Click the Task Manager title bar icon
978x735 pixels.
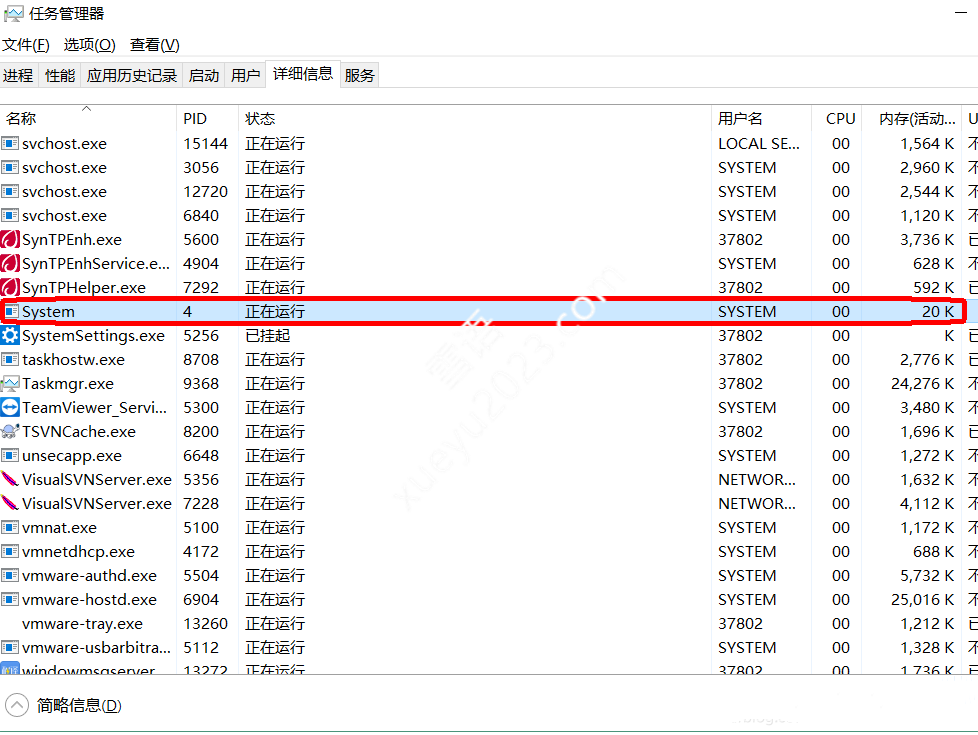(13, 14)
